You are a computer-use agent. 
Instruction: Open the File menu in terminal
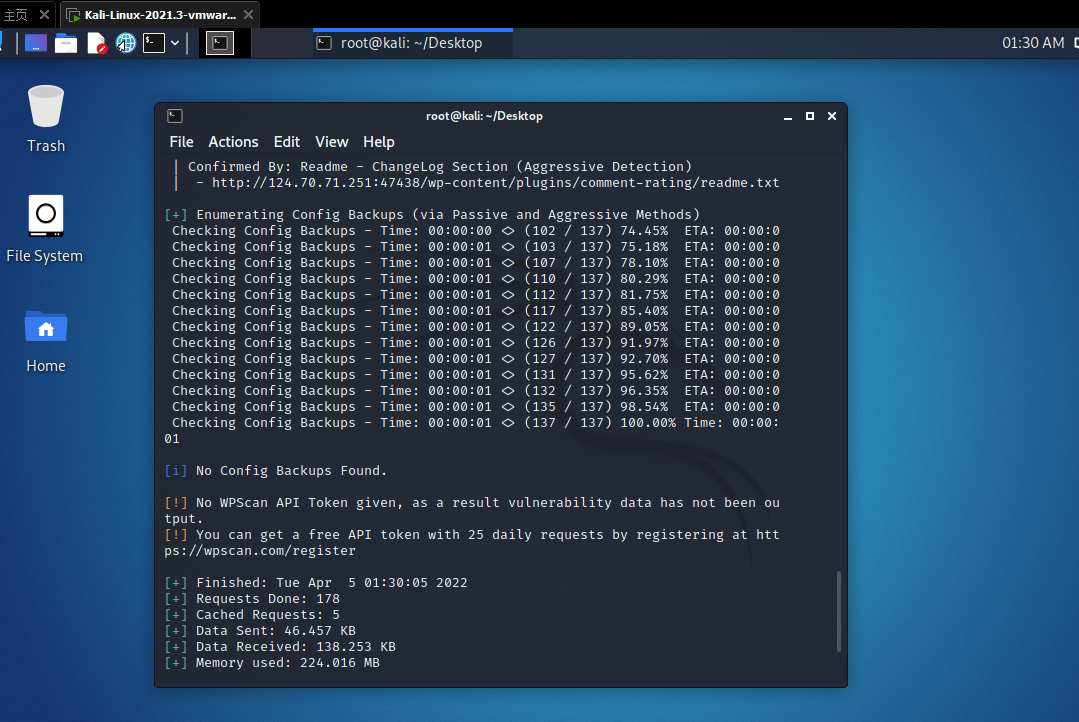coord(181,142)
